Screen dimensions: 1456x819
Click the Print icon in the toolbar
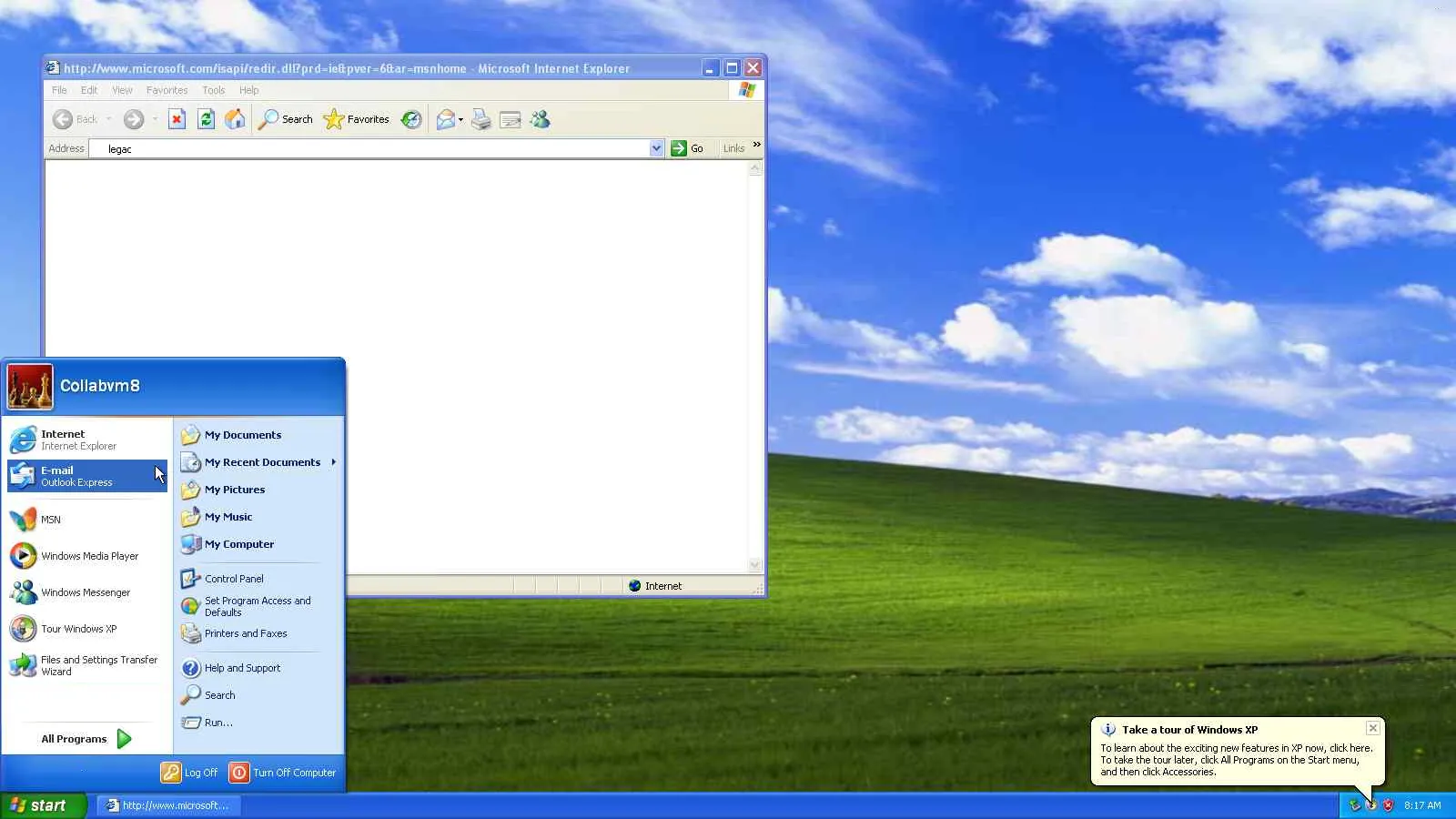(481, 119)
